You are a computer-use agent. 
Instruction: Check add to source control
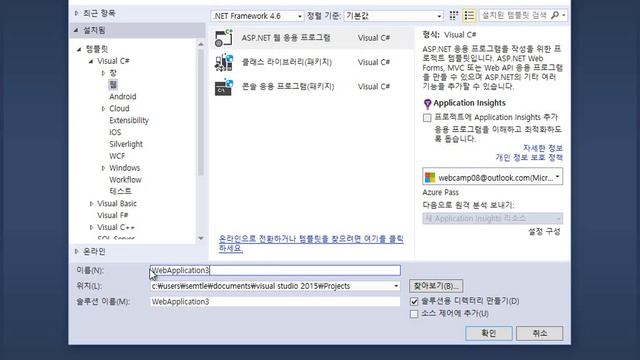coord(414,314)
